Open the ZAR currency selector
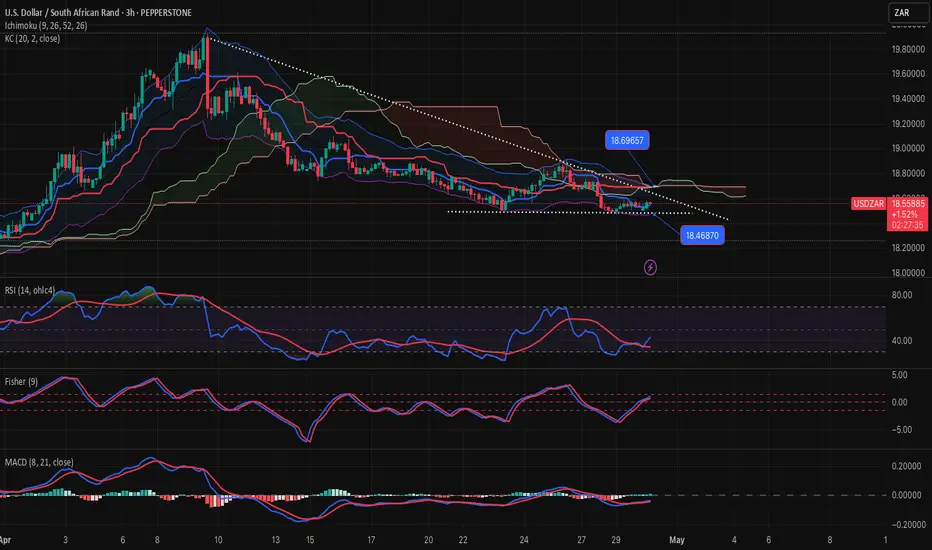Image resolution: width=932 pixels, height=550 pixels. point(904,14)
